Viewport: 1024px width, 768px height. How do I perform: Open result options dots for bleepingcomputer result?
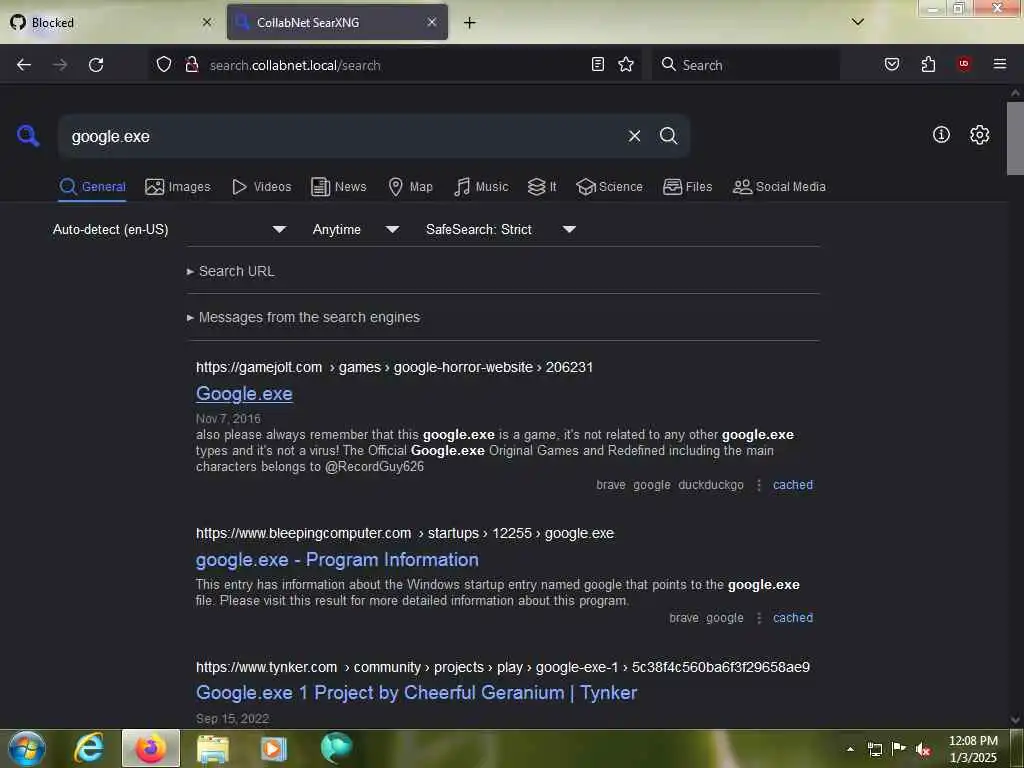pos(759,618)
